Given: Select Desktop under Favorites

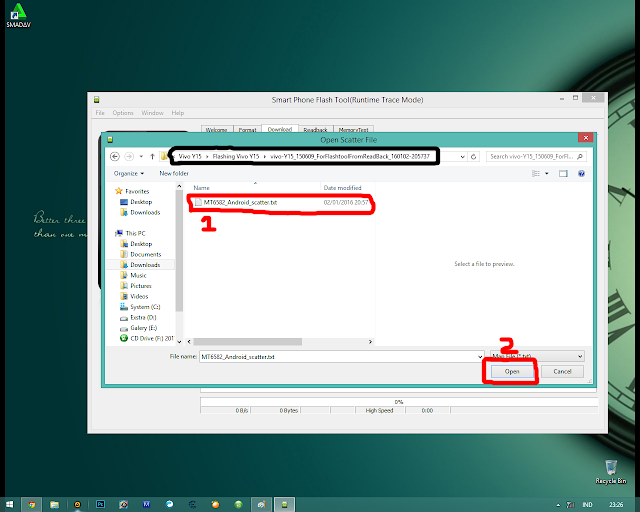Looking at the screenshot, I should point(141,202).
